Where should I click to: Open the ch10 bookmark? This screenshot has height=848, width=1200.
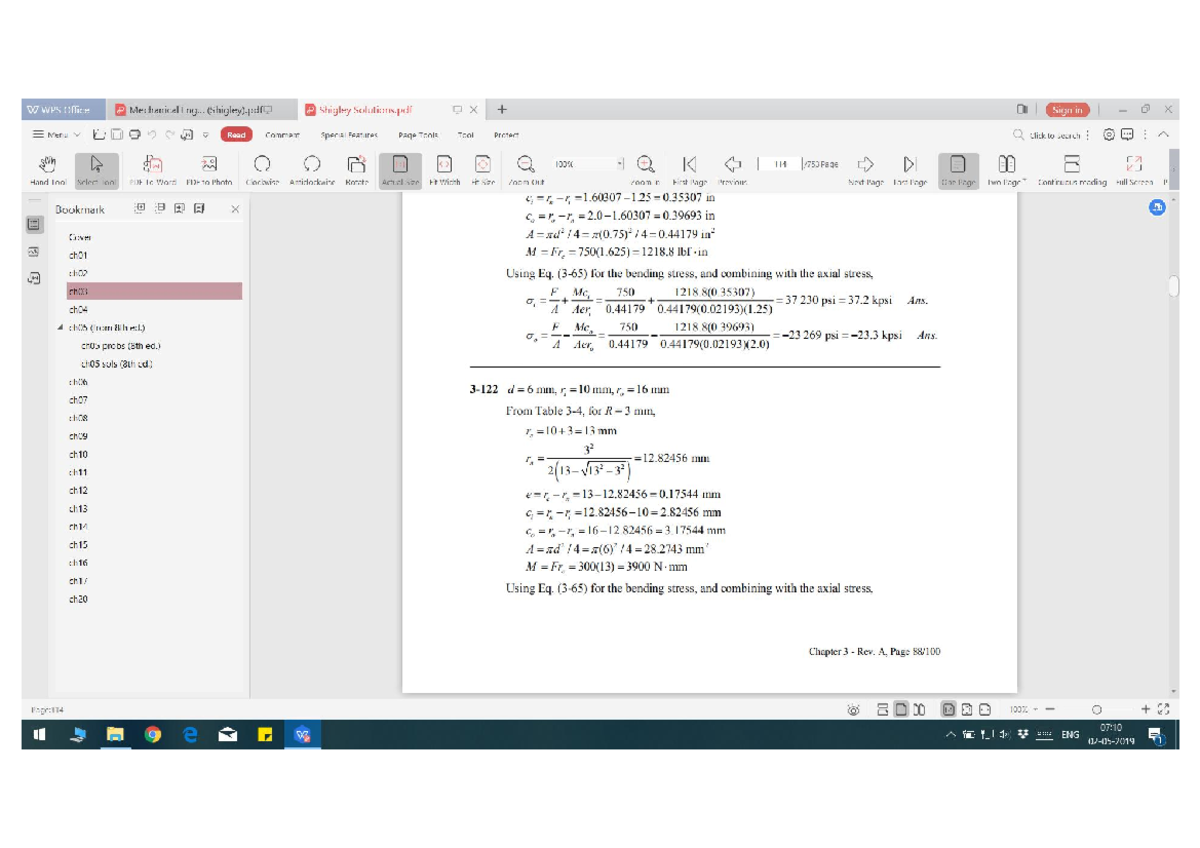pos(78,454)
